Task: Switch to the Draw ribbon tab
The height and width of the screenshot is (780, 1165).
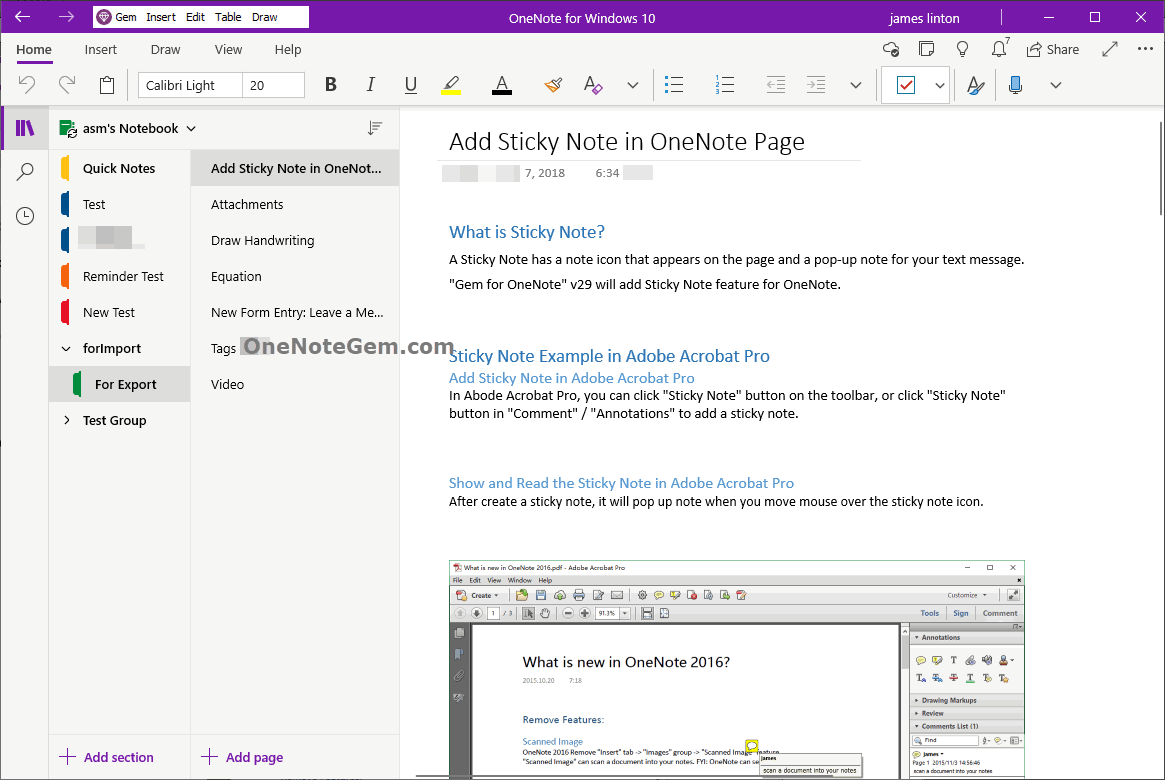Action: pos(166,50)
